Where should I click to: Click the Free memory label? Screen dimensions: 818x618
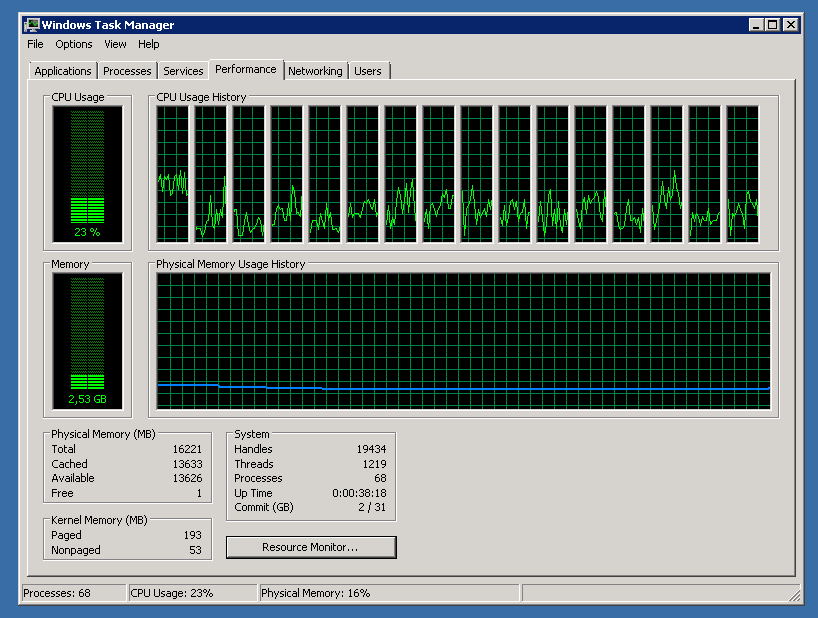point(62,493)
